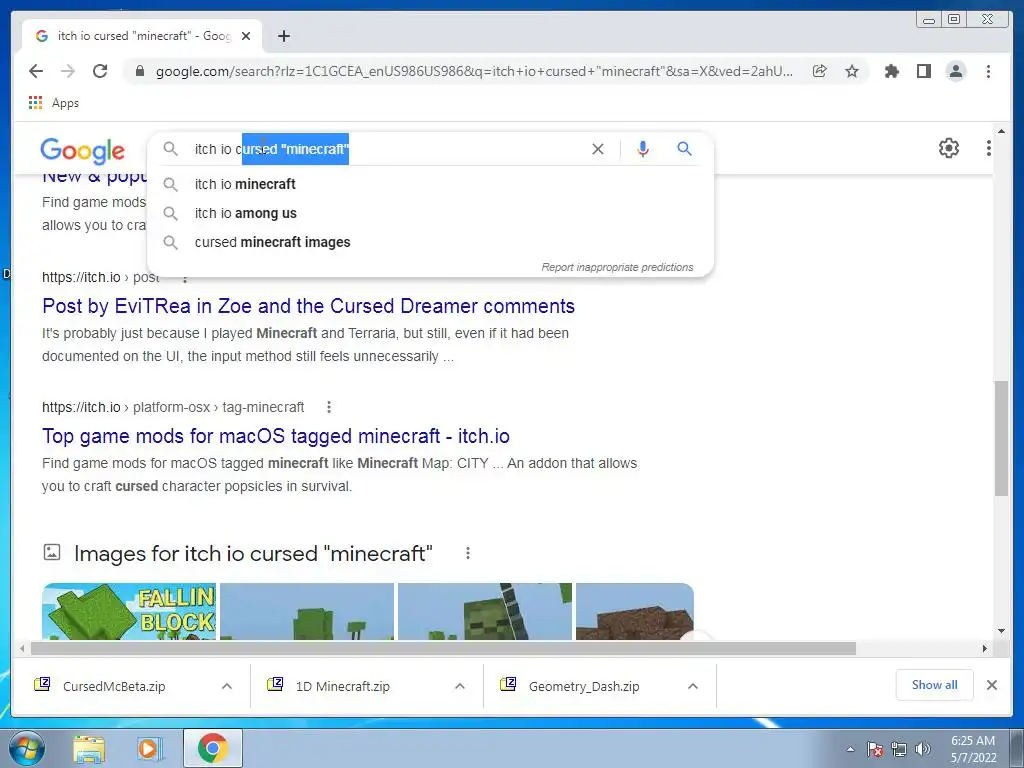The height and width of the screenshot is (768, 1024).
Task: Open the Windows Start menu
Action: point(27,748)
